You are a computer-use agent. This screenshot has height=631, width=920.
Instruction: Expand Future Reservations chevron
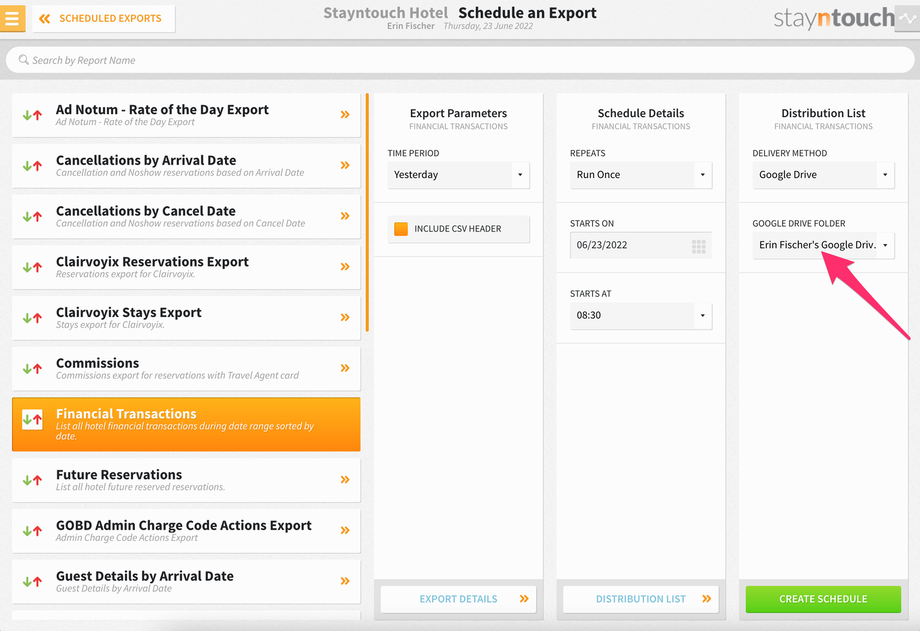click(345, 480)
